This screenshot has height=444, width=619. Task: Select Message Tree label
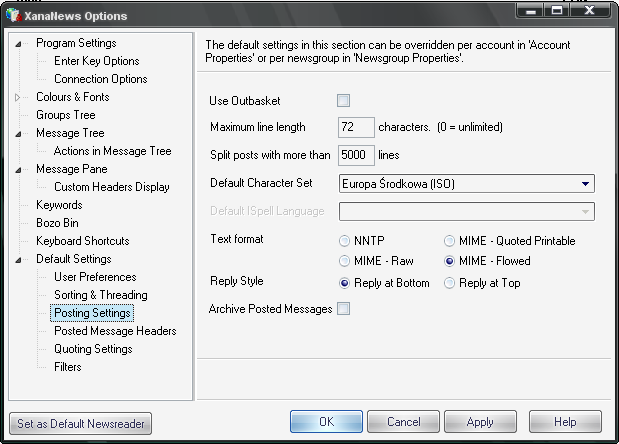tap(70, 133)
